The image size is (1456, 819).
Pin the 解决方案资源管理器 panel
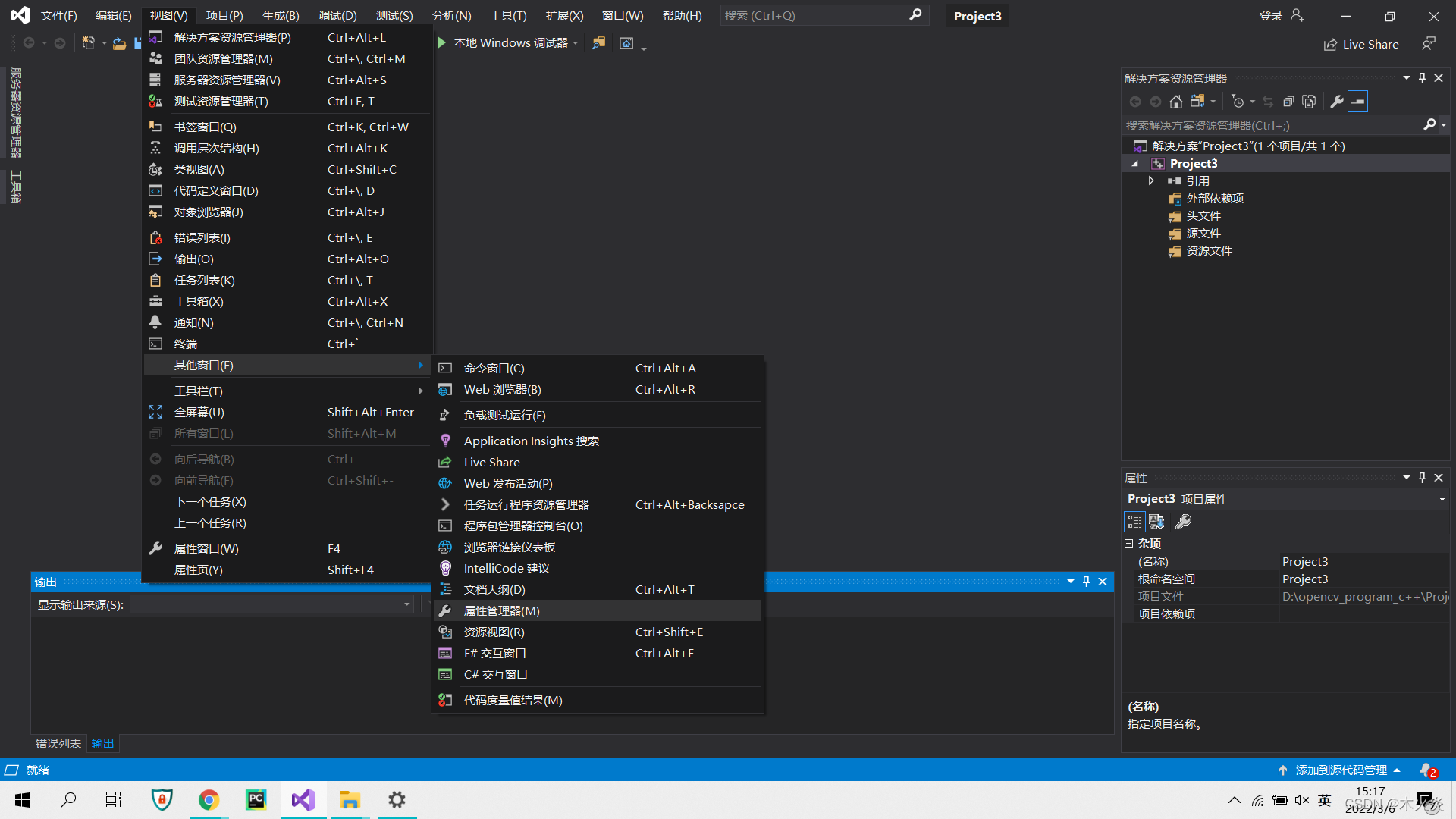[x=1422, y=78]
